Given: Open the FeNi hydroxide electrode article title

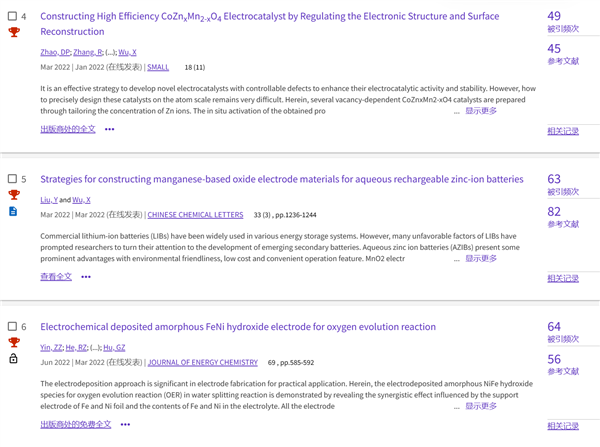Looking at the screenshot, I should (238, 327).
